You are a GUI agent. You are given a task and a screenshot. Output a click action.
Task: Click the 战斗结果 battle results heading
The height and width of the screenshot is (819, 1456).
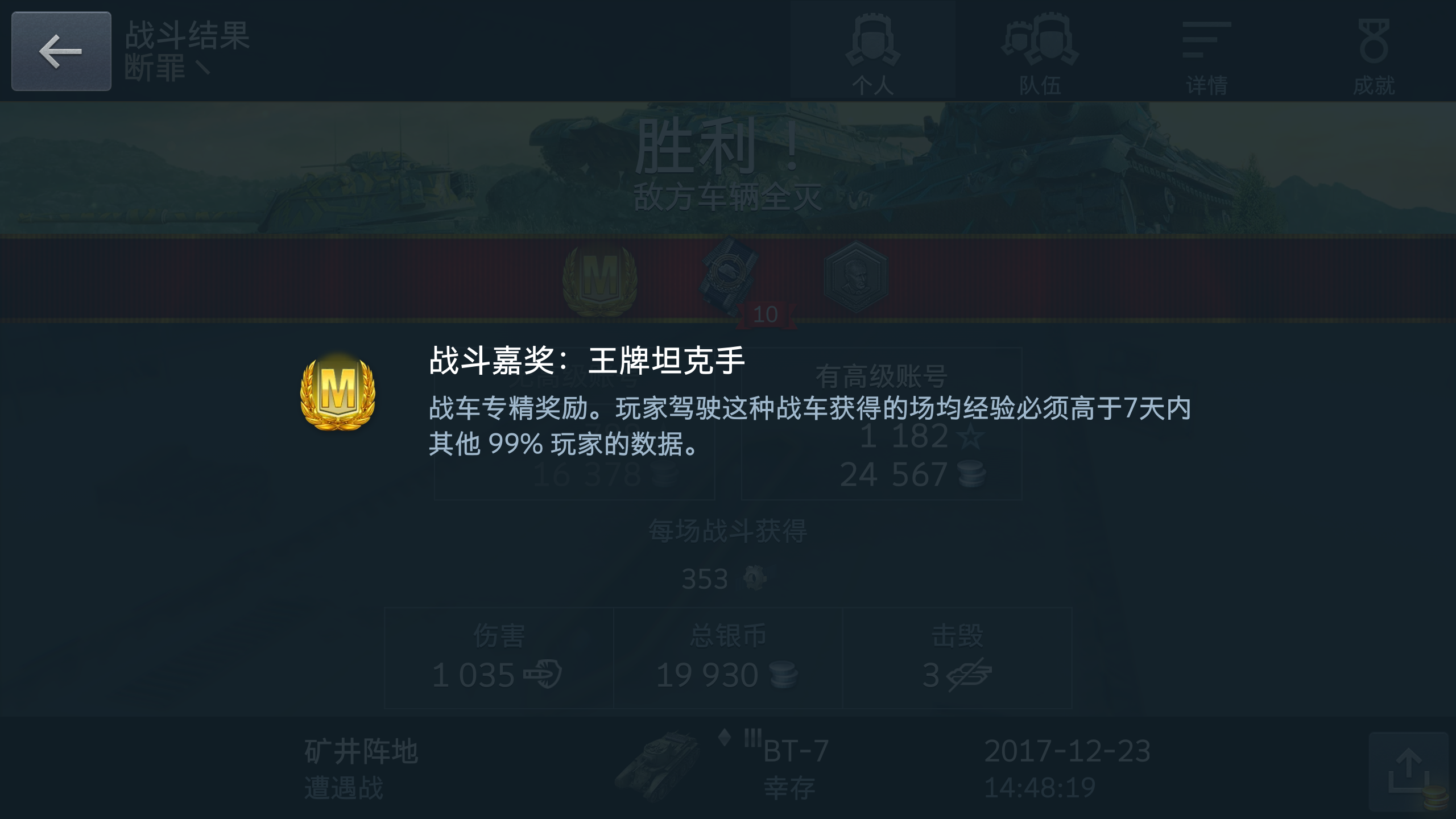pos(187,35)
